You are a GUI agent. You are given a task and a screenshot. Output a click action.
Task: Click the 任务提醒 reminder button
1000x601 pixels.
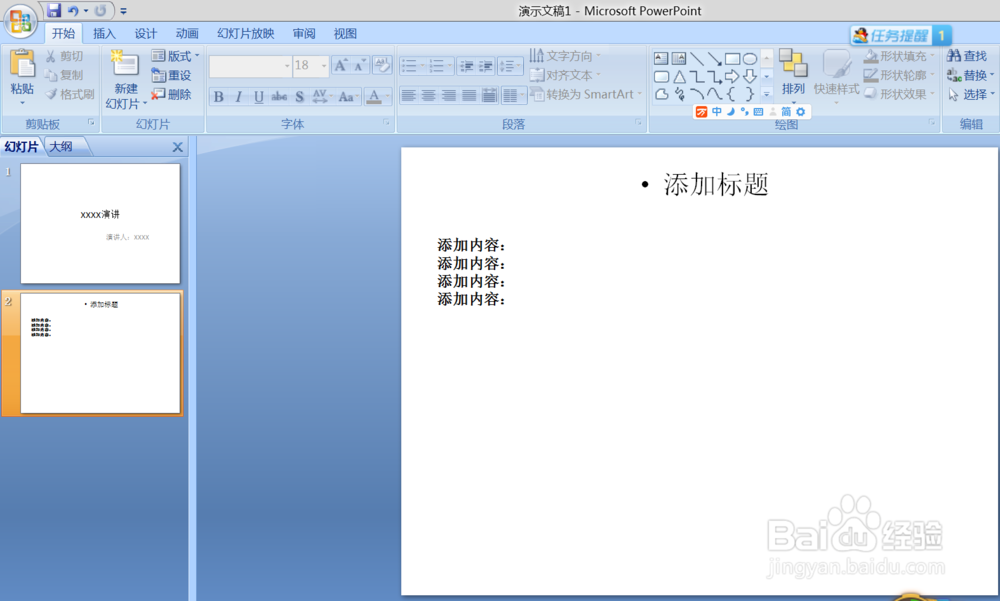(x=901, y=36)
